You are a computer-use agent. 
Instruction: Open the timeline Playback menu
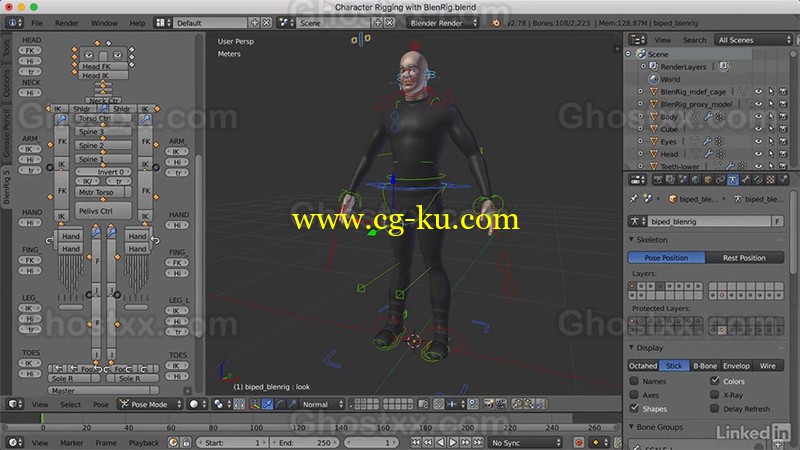pos(143,442)
